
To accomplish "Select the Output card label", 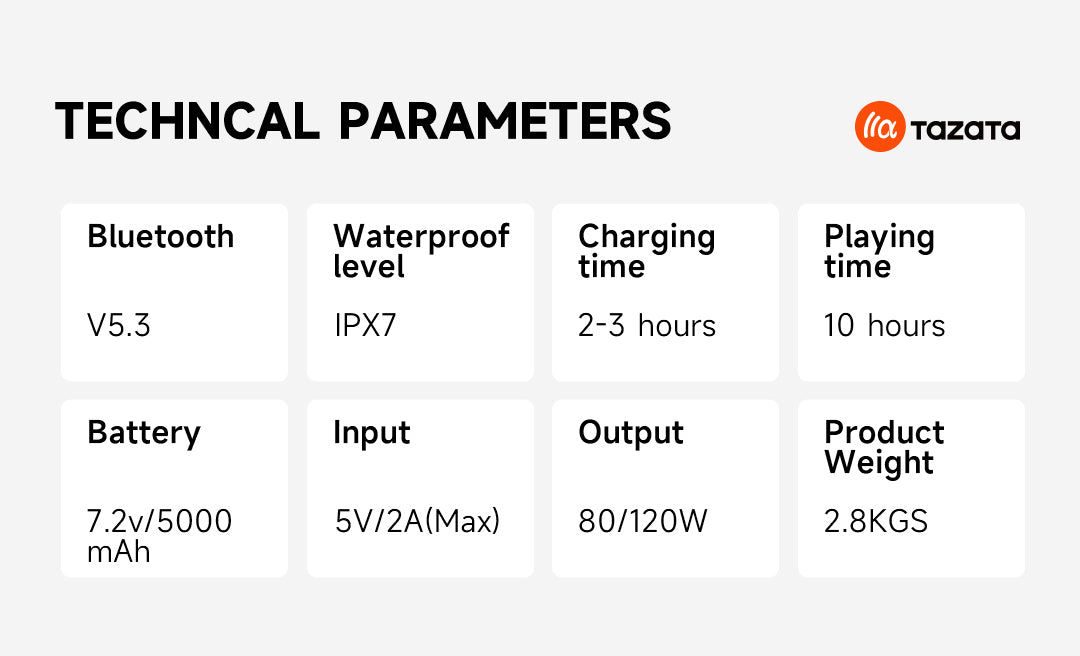I will click(x=631, y=433).
